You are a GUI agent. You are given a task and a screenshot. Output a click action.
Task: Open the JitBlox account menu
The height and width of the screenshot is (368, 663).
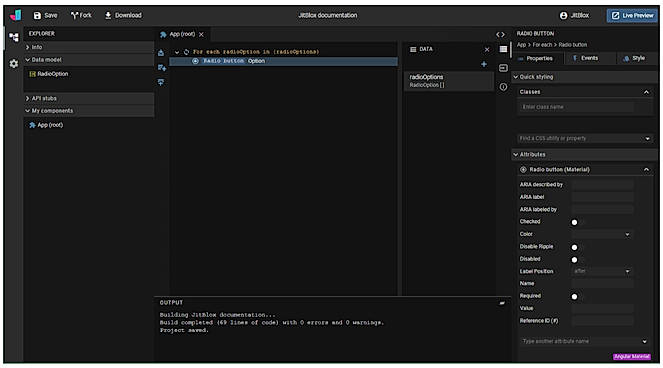click(574, 15)
